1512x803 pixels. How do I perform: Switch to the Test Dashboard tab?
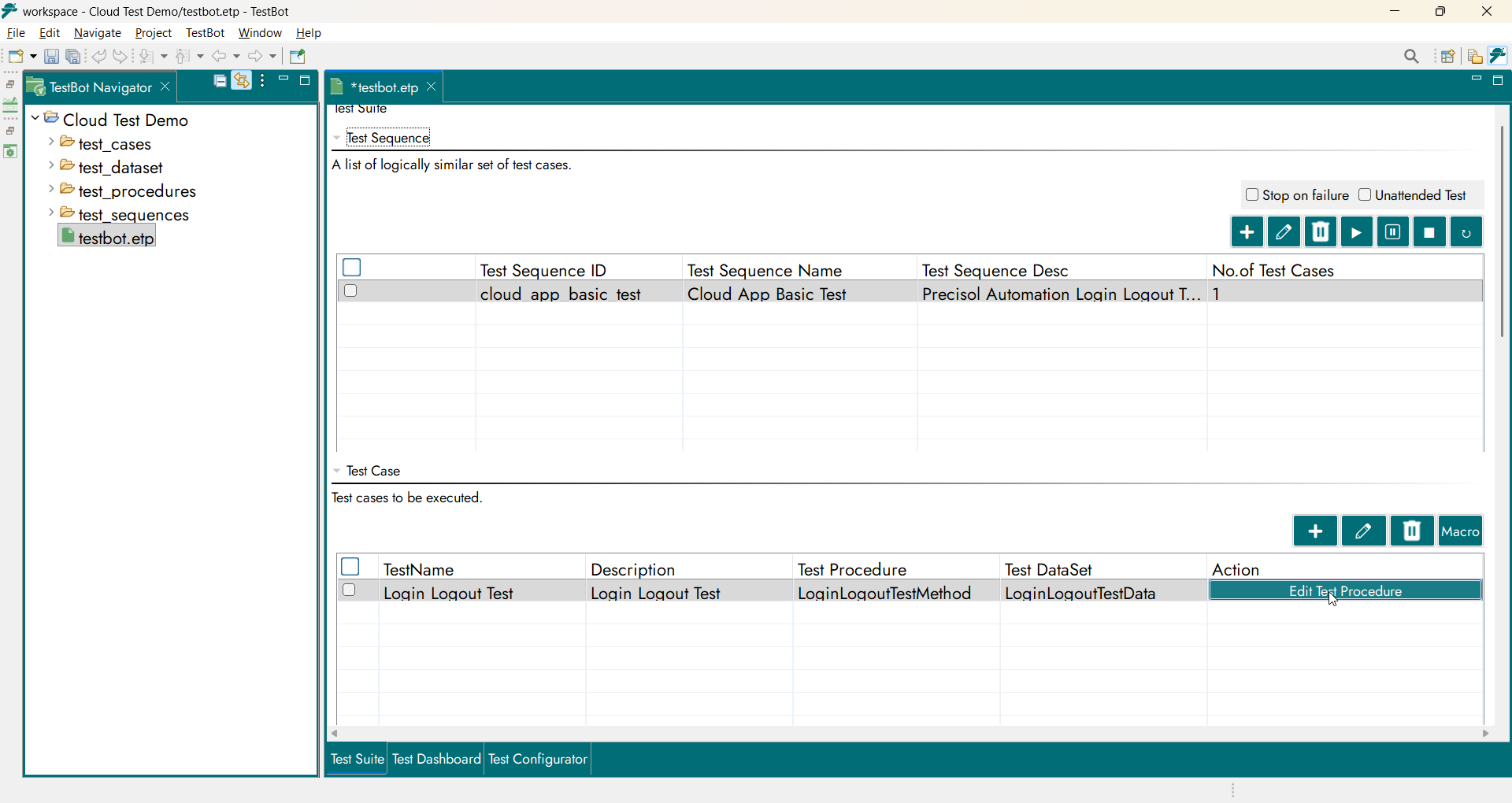tap(436, 759)
